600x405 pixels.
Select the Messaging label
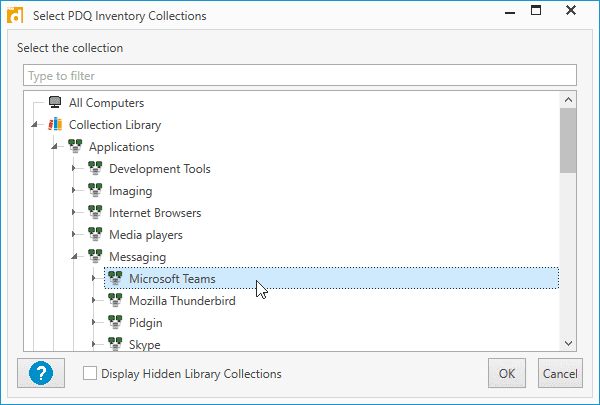tap(137, 257)
